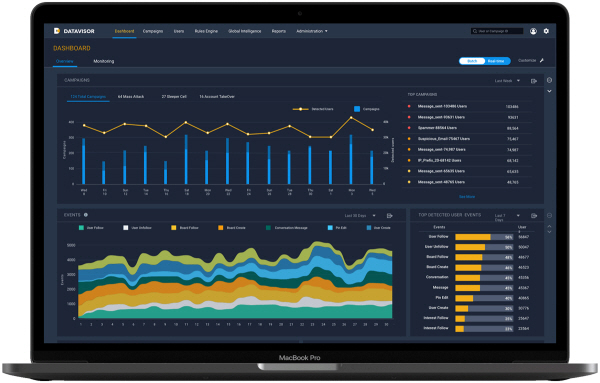Toggle User Follow legend series
The height and width of the screenshot is (383, 600).
click(x=91, y=228)
